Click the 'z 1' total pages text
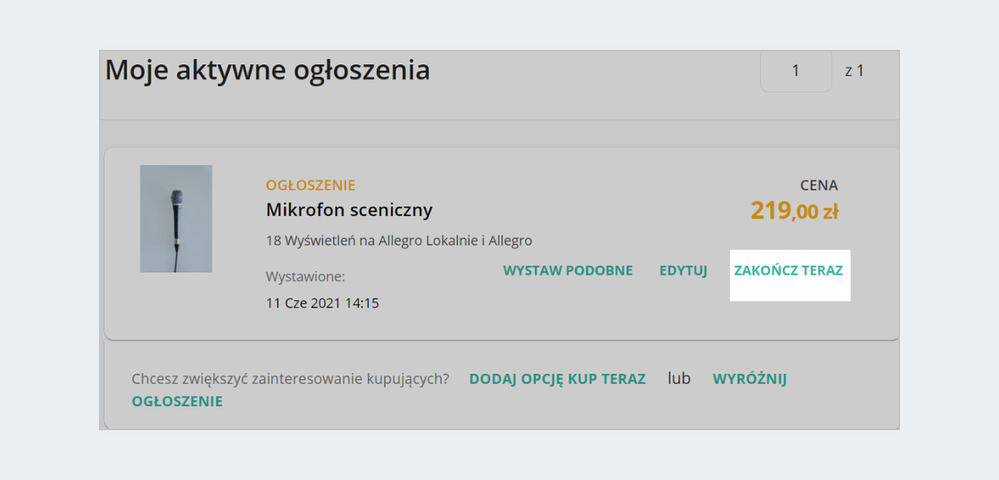999x480 pixels. click(x=854, y=71)
